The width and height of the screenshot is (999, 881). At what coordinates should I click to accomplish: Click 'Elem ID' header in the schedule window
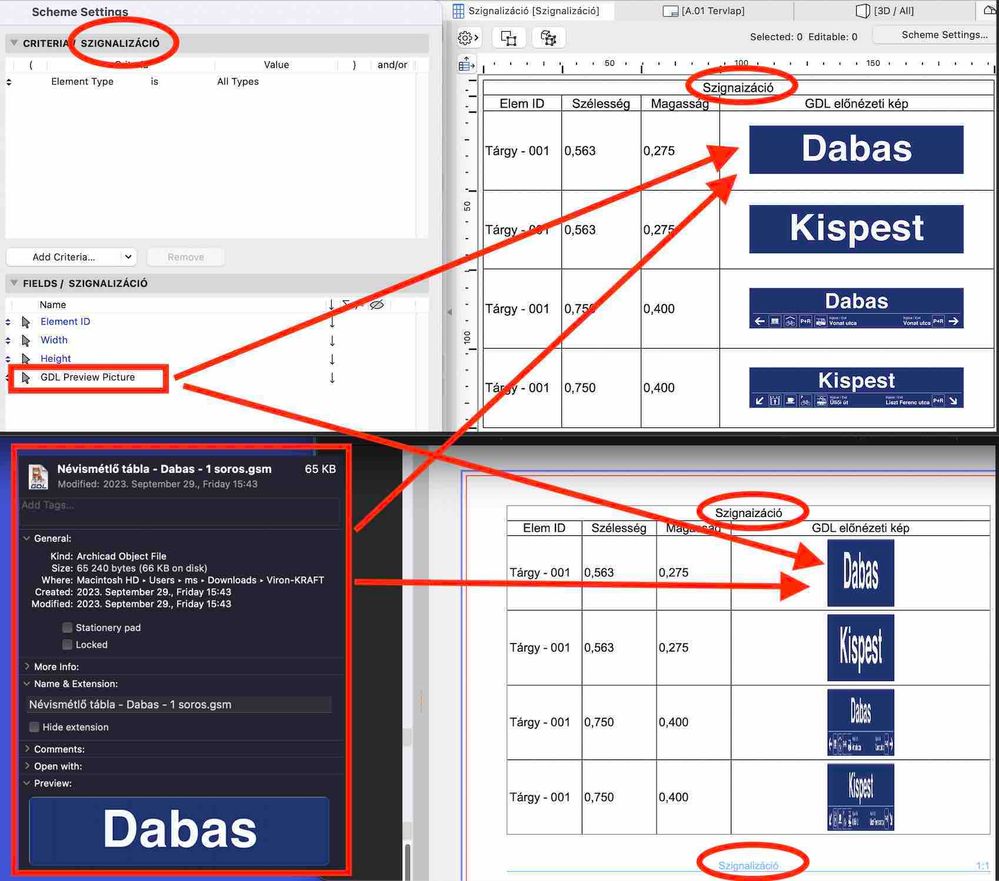tap(522, 104)
